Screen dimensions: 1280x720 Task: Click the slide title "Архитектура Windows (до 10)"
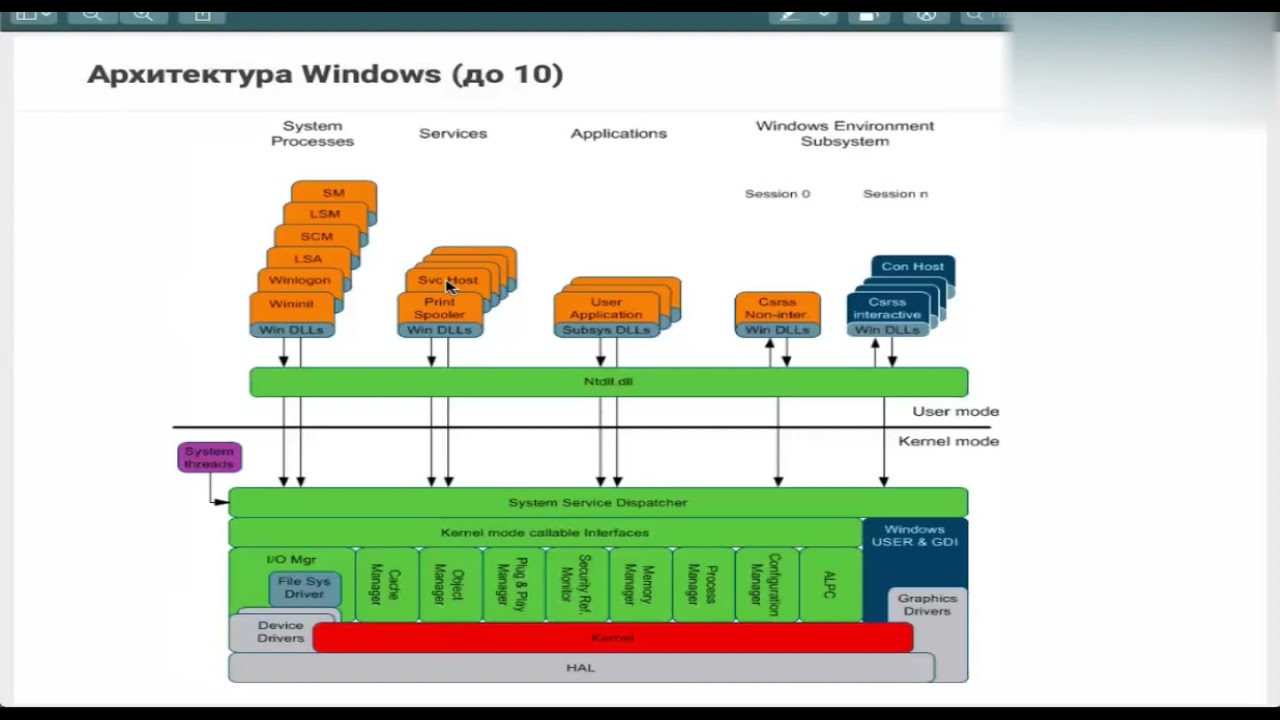tap(325, 74)
